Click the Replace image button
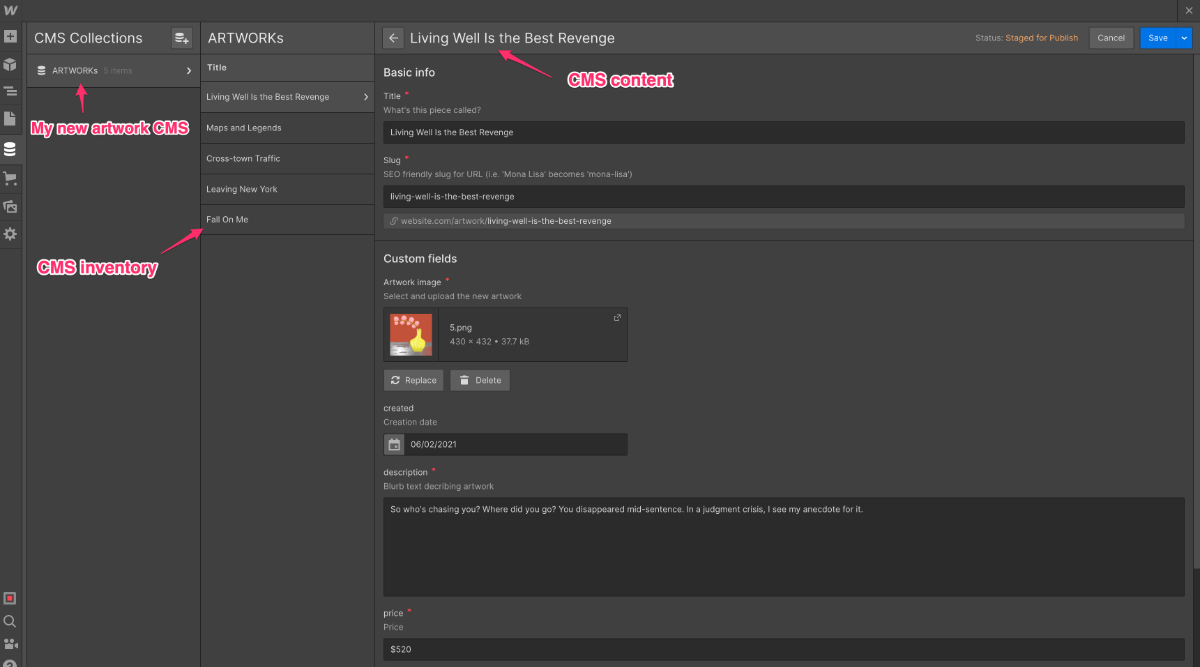Image resolution: width=1200 pixels, height=667 pixels. point(413,380)
